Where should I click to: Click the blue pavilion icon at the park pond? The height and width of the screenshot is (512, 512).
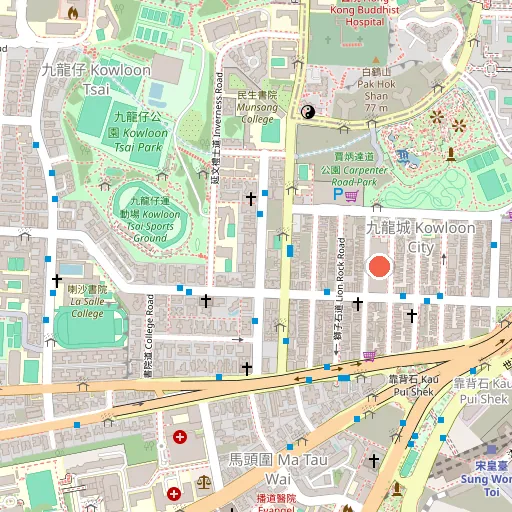(403, 156)
